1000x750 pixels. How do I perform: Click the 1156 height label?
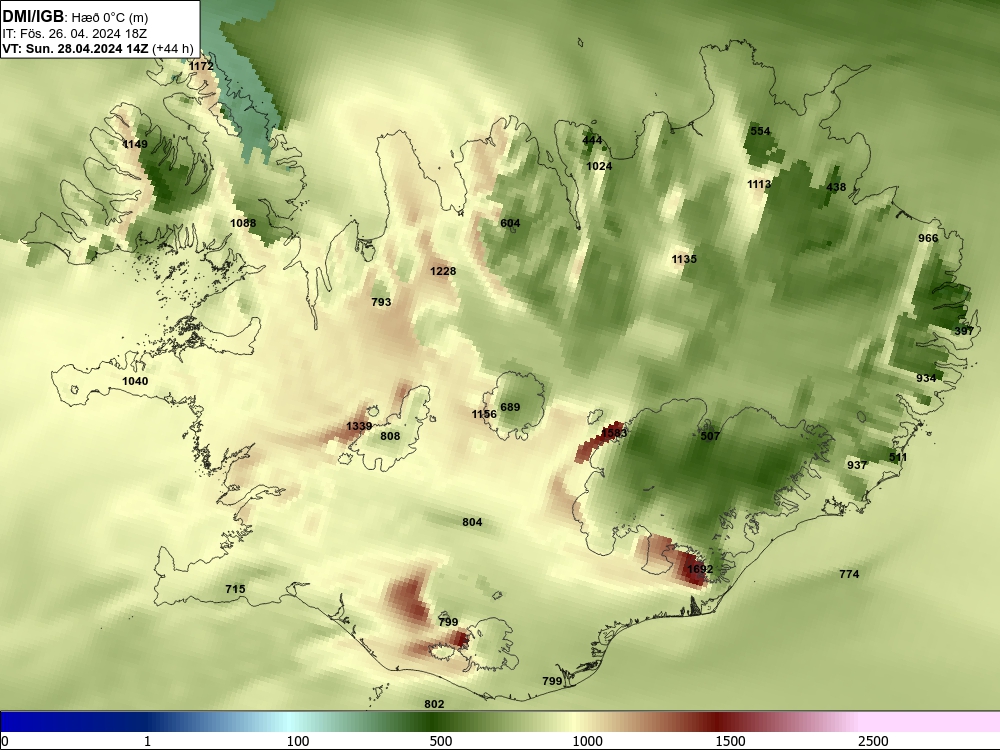[x=484, y=414]
